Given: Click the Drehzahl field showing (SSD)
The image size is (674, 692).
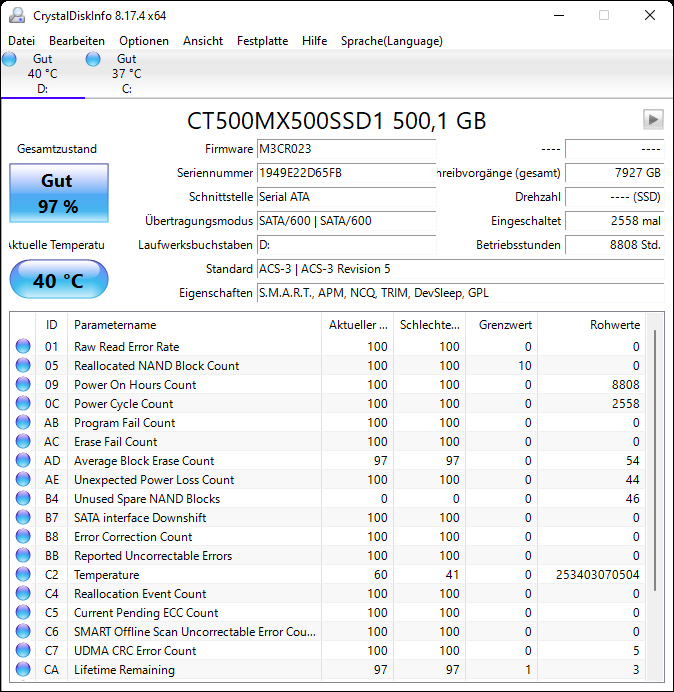Looking at the screenshot, I should [614, 197].
